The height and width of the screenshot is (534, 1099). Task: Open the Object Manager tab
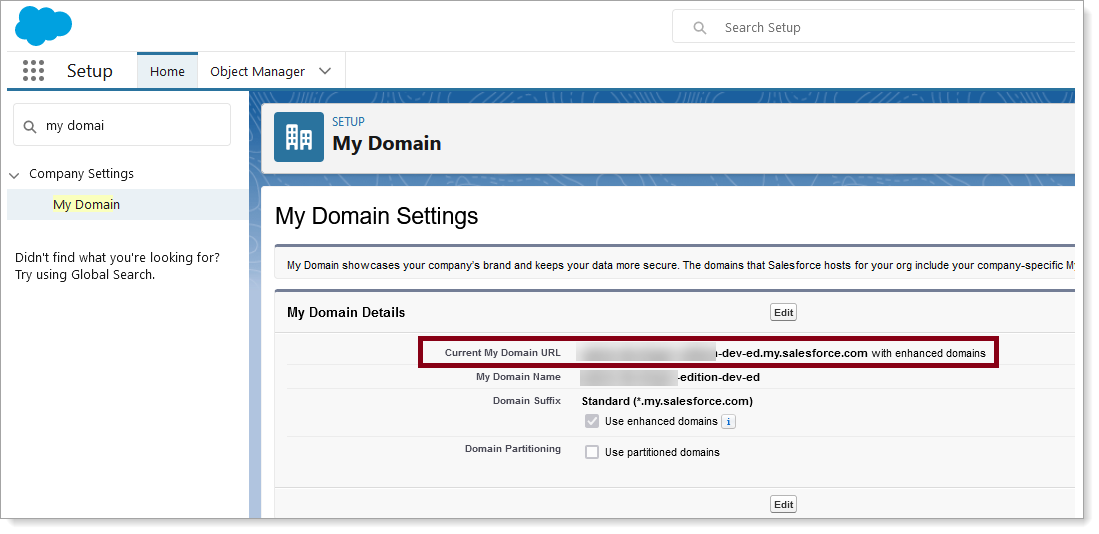pyautogui.click(x=257, y=71)
